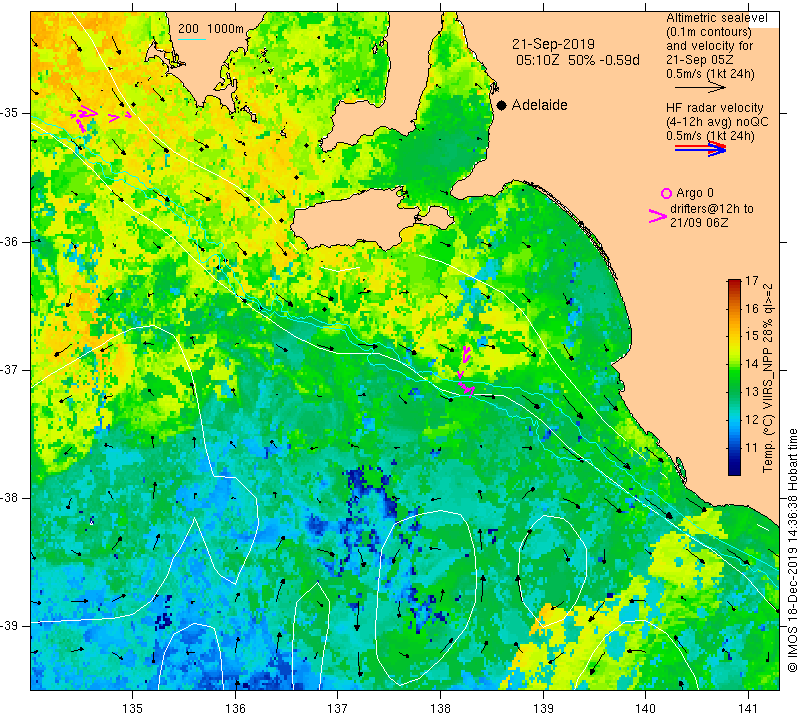Click the 'HF radar velocity' legend heading
The height and width of the screenshot is (720, 800).
pyautogui.click(x=714, y=108)
